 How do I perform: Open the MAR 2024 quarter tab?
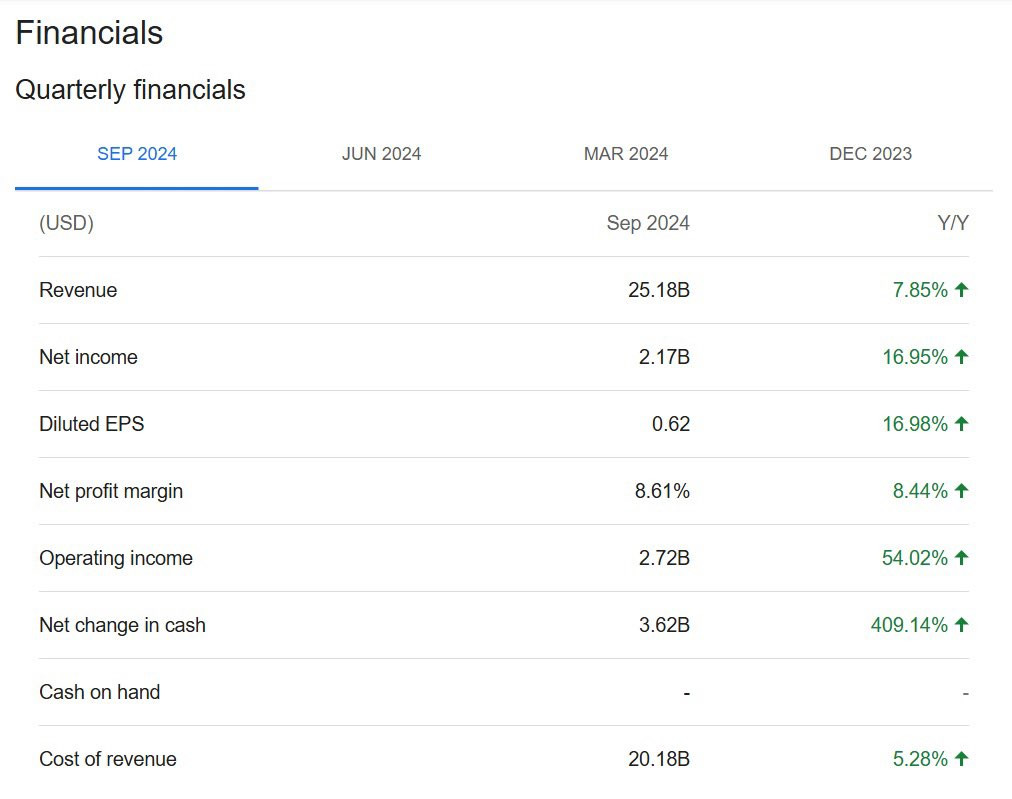pyautogui.click(x=625, y=154)
